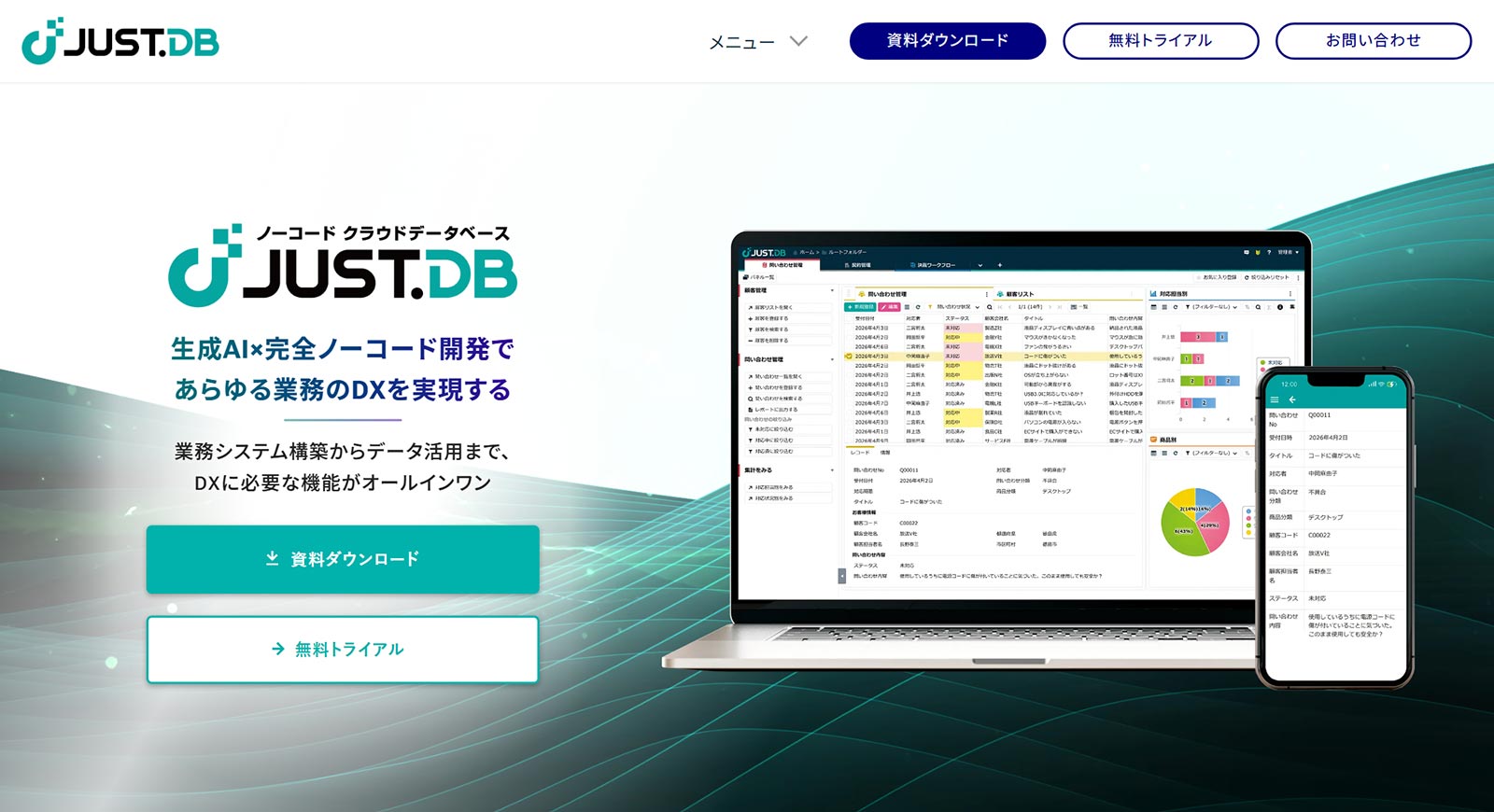Click the help question mark icon in laptop app
This screenshot has height=812, width=1494.
point(1269,252)
